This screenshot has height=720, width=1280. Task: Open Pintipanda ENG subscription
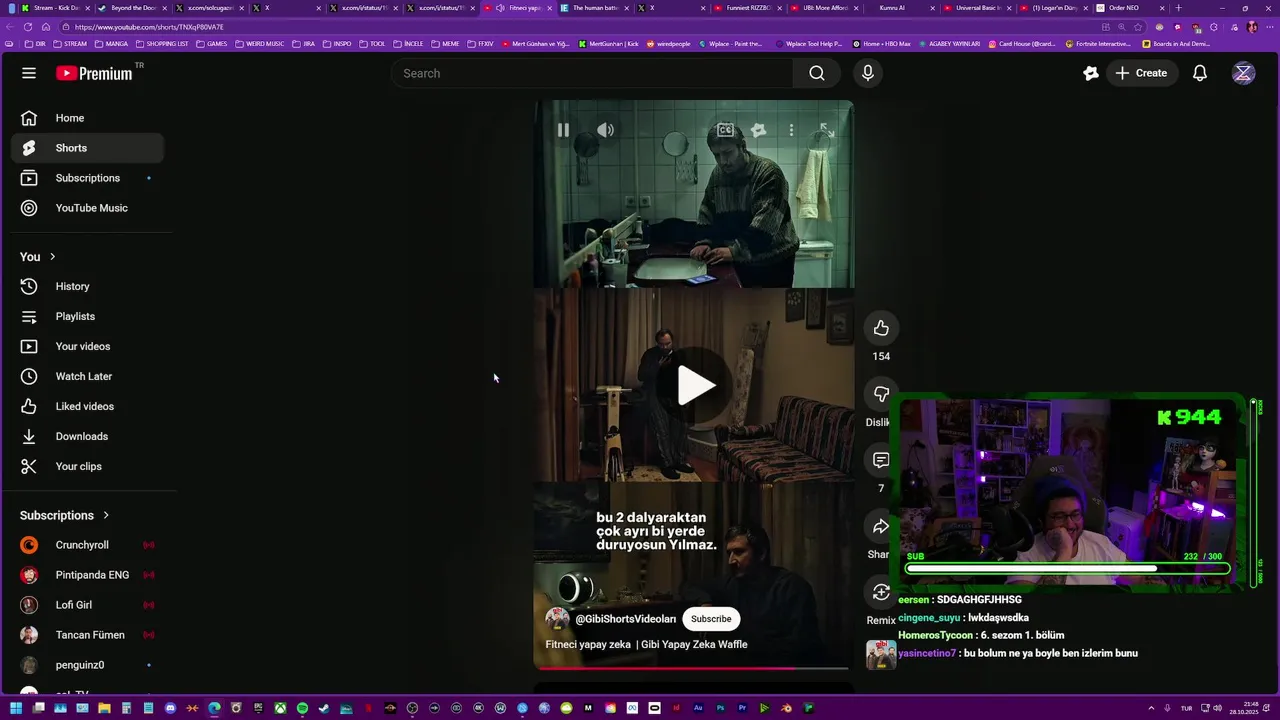88,575
